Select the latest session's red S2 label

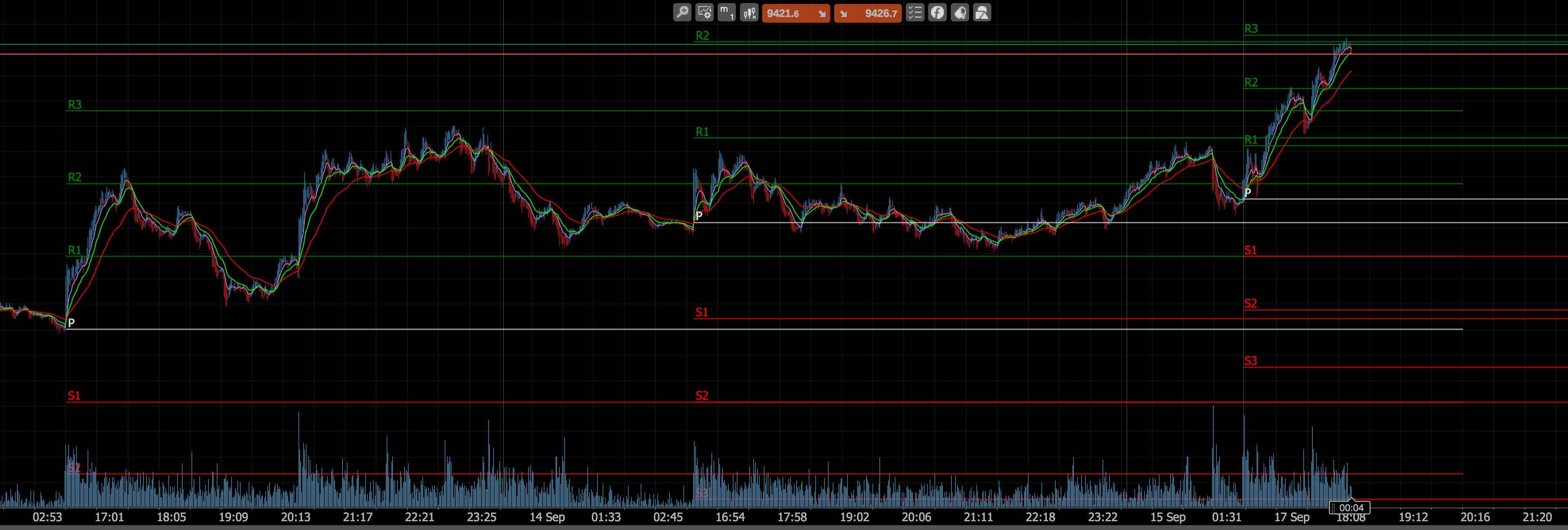click(1251, 304)
